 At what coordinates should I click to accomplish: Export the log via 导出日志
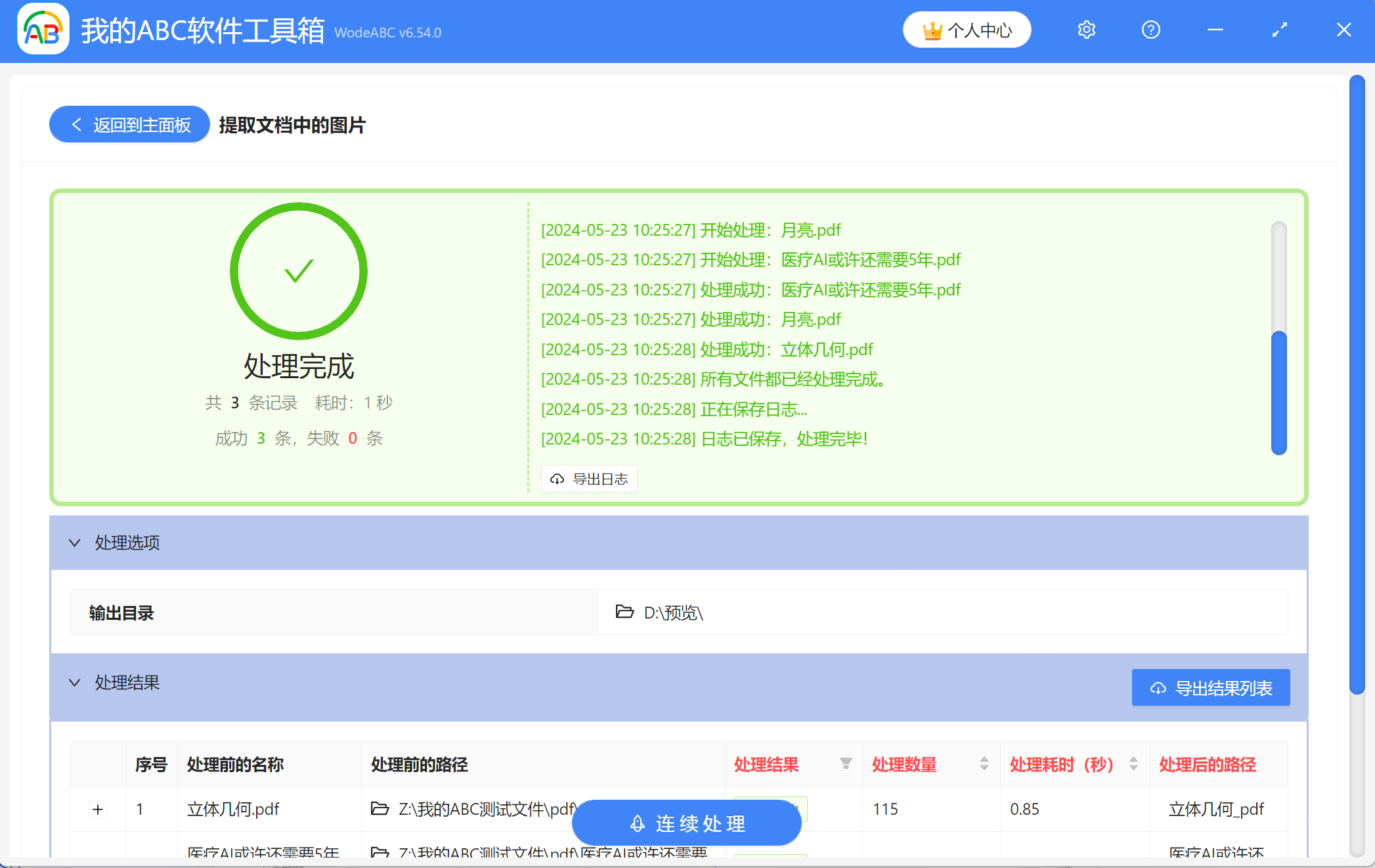[x=588, y=479]
